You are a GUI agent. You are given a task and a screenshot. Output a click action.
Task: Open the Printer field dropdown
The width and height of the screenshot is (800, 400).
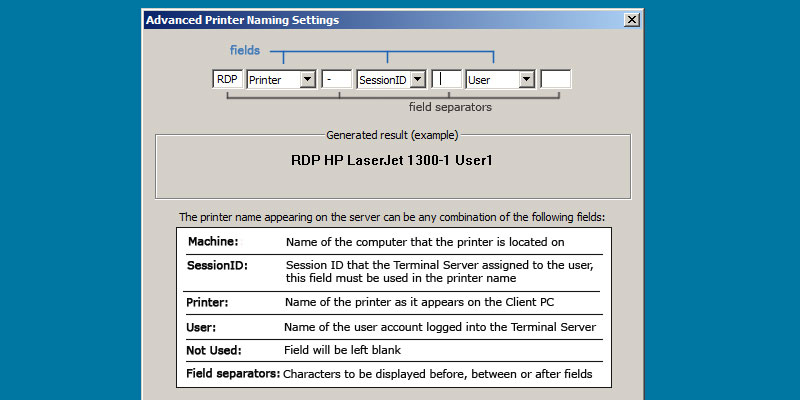pos(307,80)
